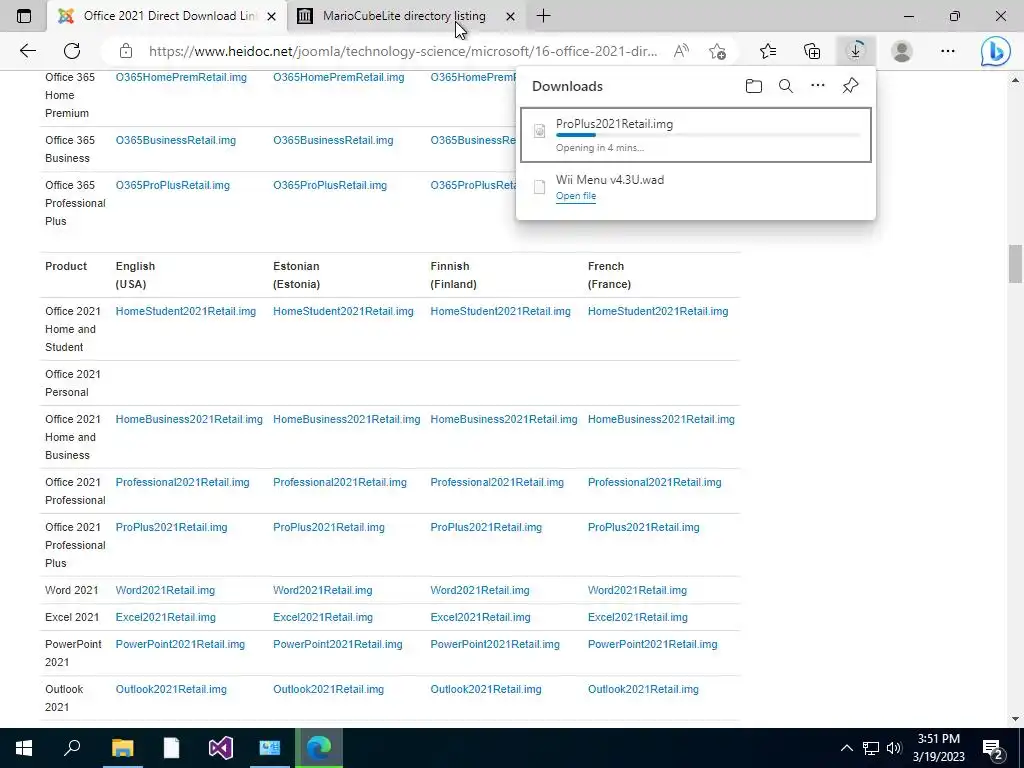Click the Product column header
Viewport: 1024px width, 768px height.
coord(66,266)
